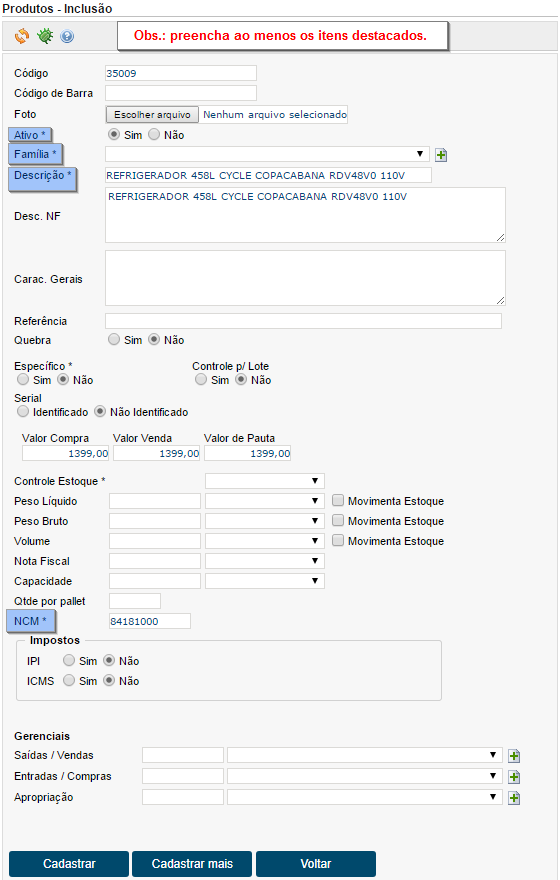
Task: Open the blue help question icon
Action: point(67,37)
